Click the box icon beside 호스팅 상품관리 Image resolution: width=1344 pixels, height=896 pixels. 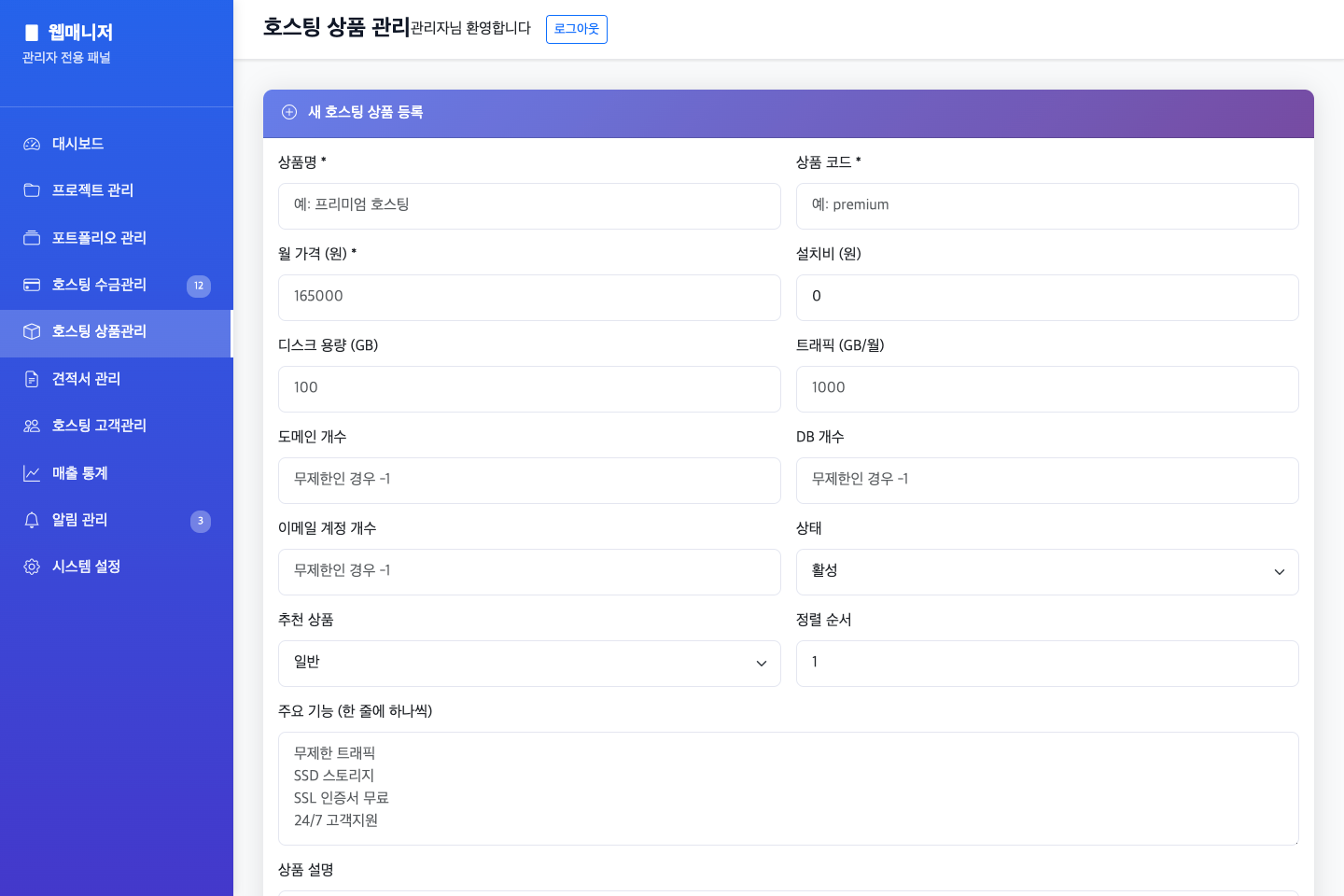coord(32,331)
